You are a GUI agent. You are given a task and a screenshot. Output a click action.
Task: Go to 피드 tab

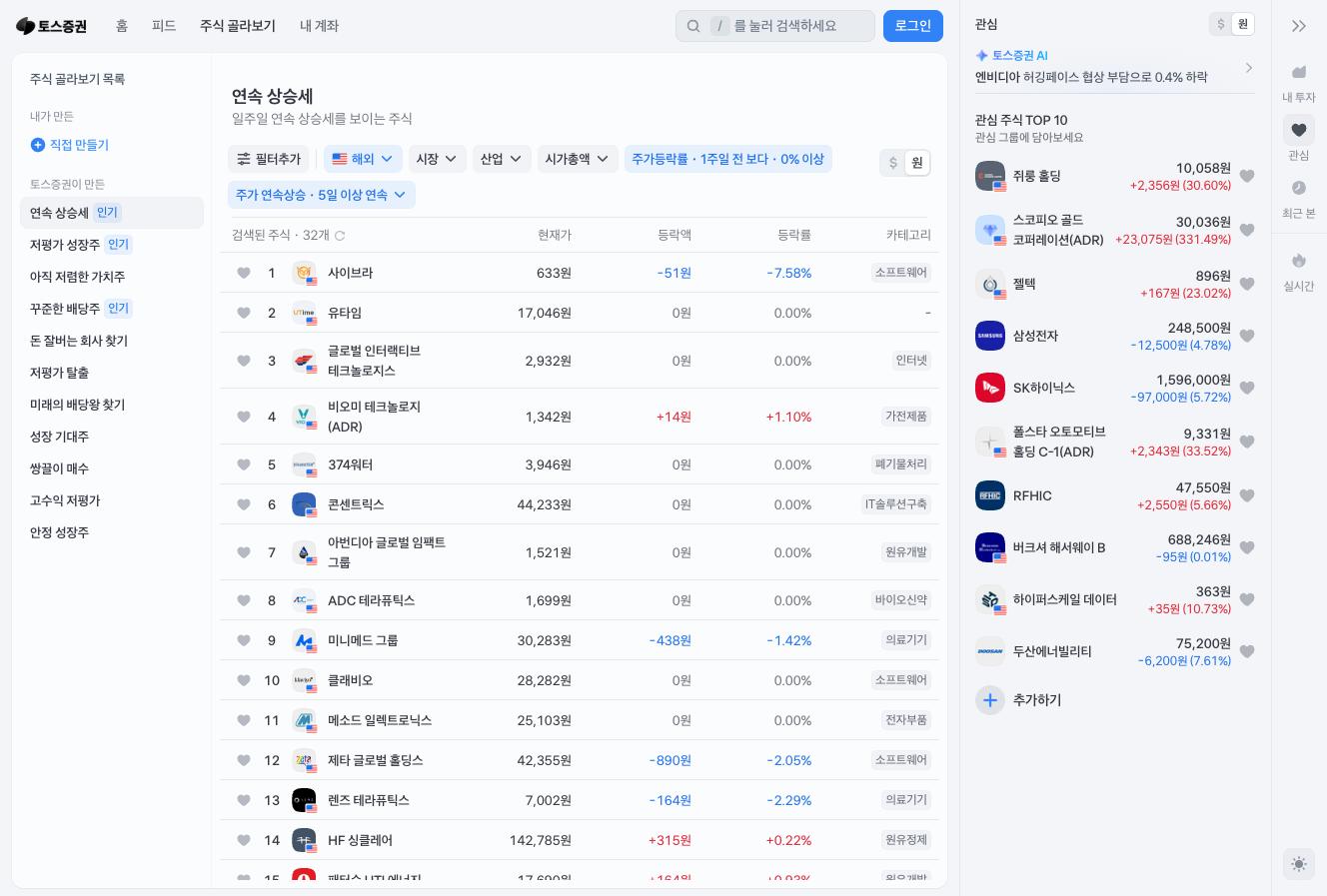164,26
